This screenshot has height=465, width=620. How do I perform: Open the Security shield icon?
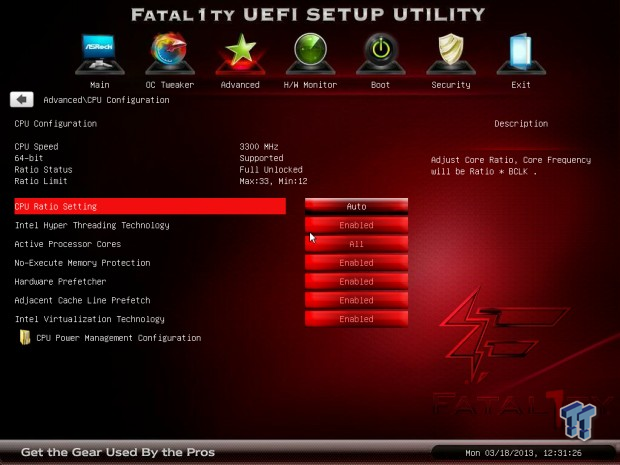451,54
